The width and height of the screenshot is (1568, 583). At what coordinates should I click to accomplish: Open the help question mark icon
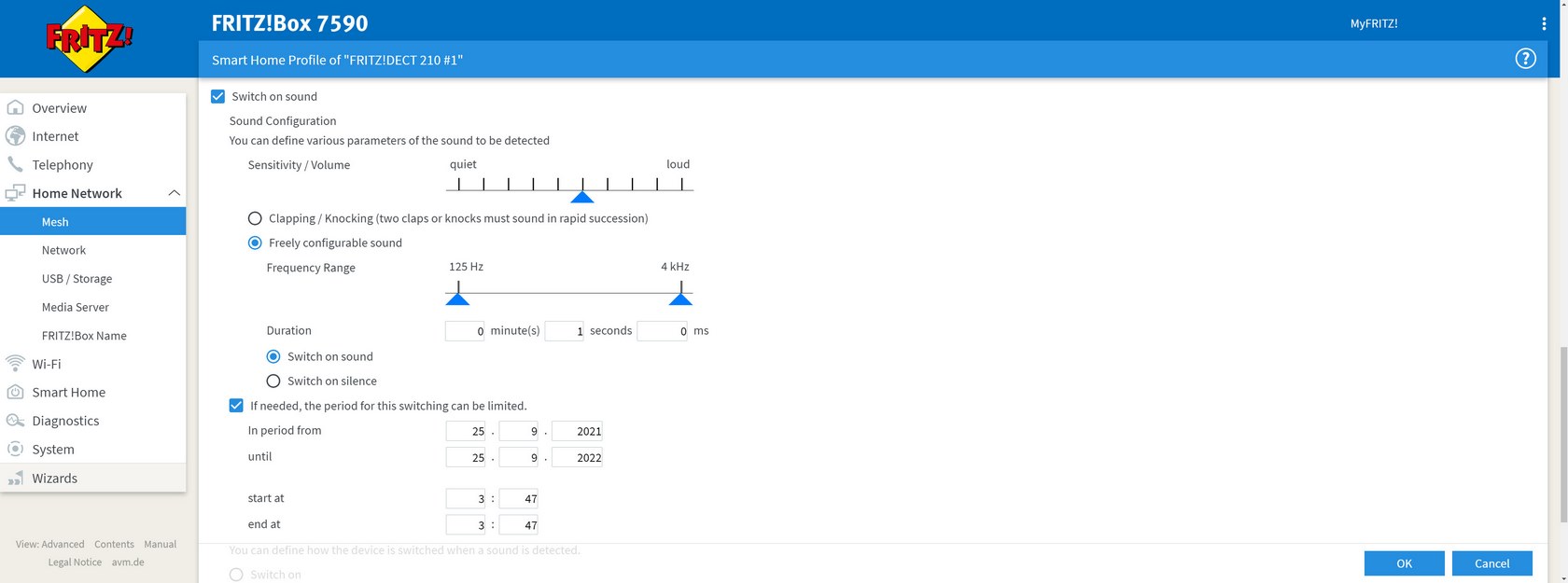click(x=1525, y=59)
